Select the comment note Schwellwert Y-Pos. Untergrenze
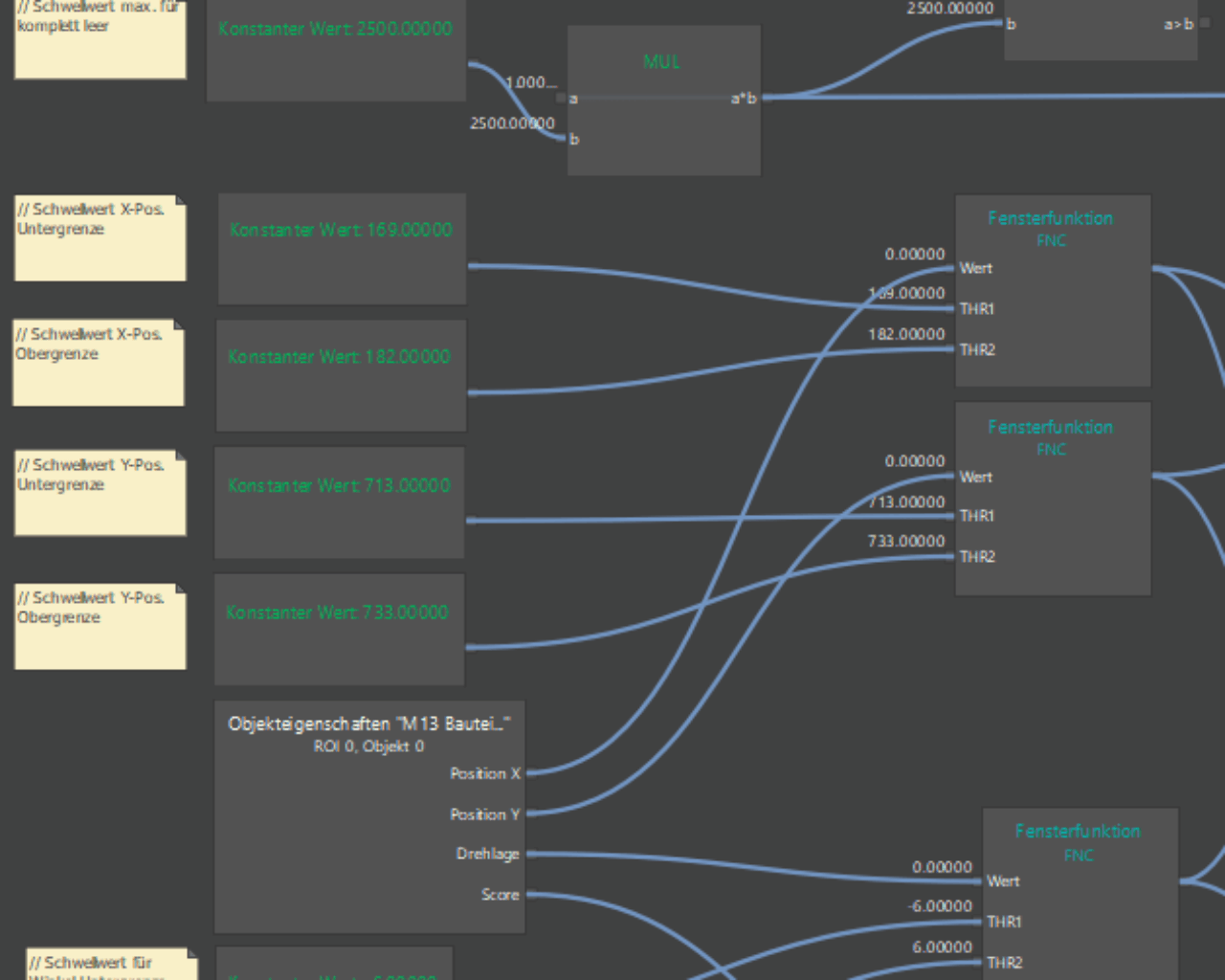Viewport: 1225px width, 980px height. click(x=100, y=494)
